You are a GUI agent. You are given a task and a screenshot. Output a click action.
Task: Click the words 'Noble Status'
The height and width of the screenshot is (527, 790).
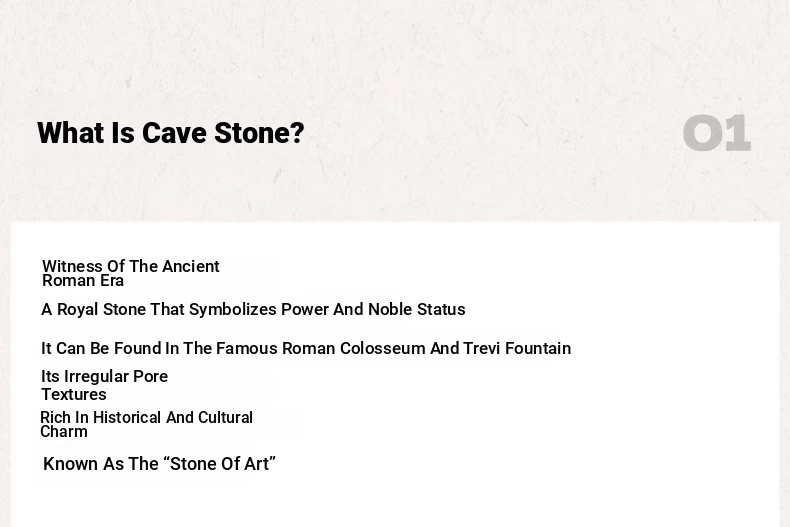pos(417,309)
